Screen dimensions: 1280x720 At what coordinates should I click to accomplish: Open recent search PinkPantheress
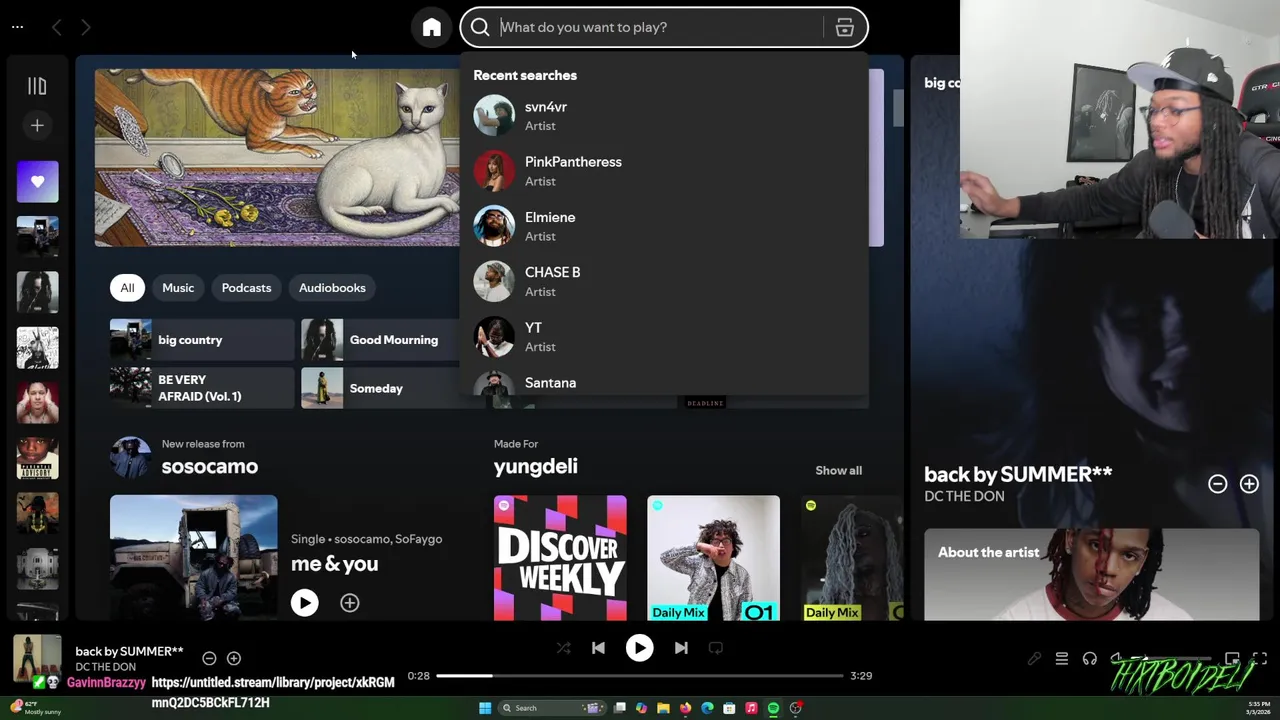[x=664, y=171]
